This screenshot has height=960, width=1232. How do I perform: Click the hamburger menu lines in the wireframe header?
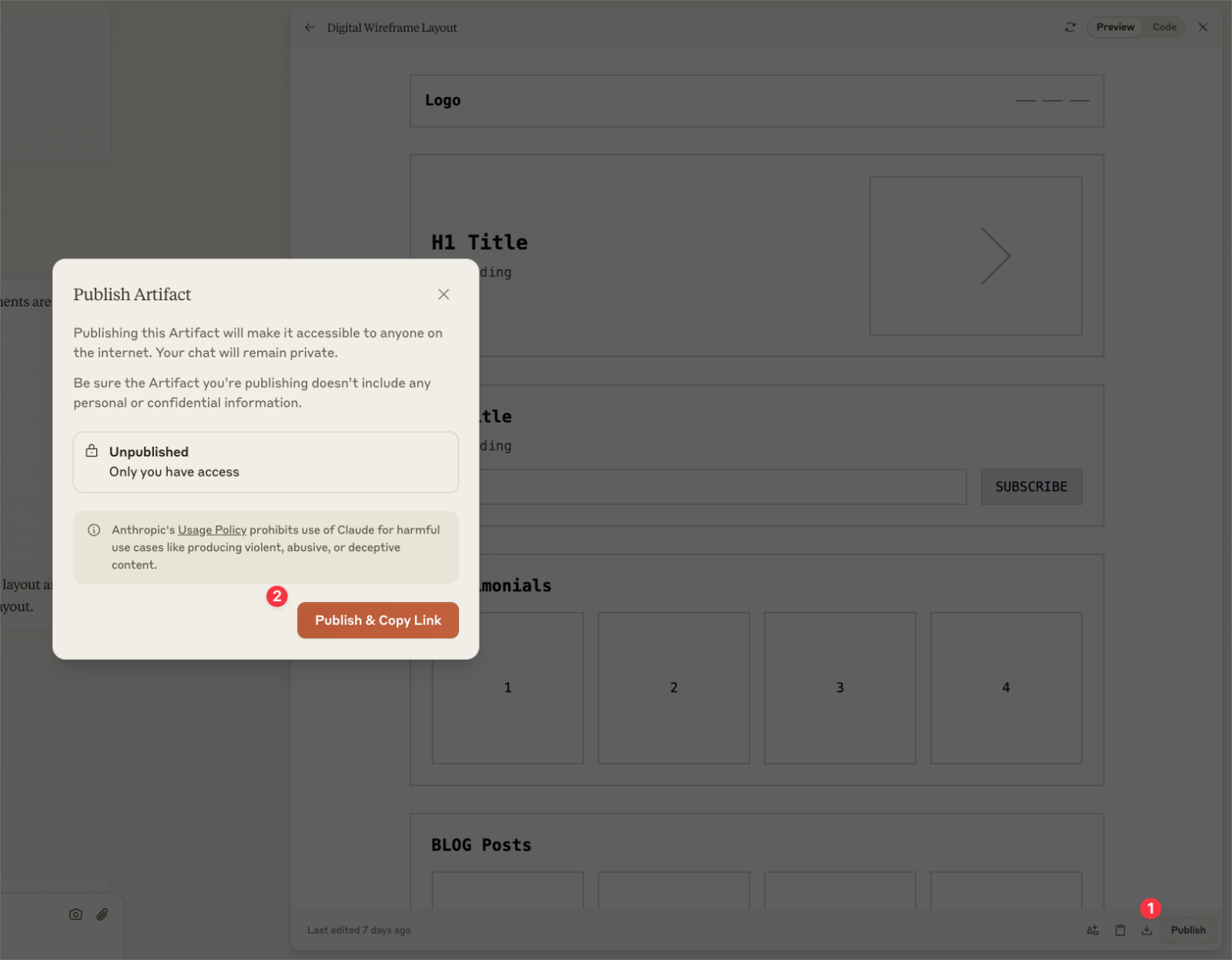pyautogui.click(x=1052, y=101)
